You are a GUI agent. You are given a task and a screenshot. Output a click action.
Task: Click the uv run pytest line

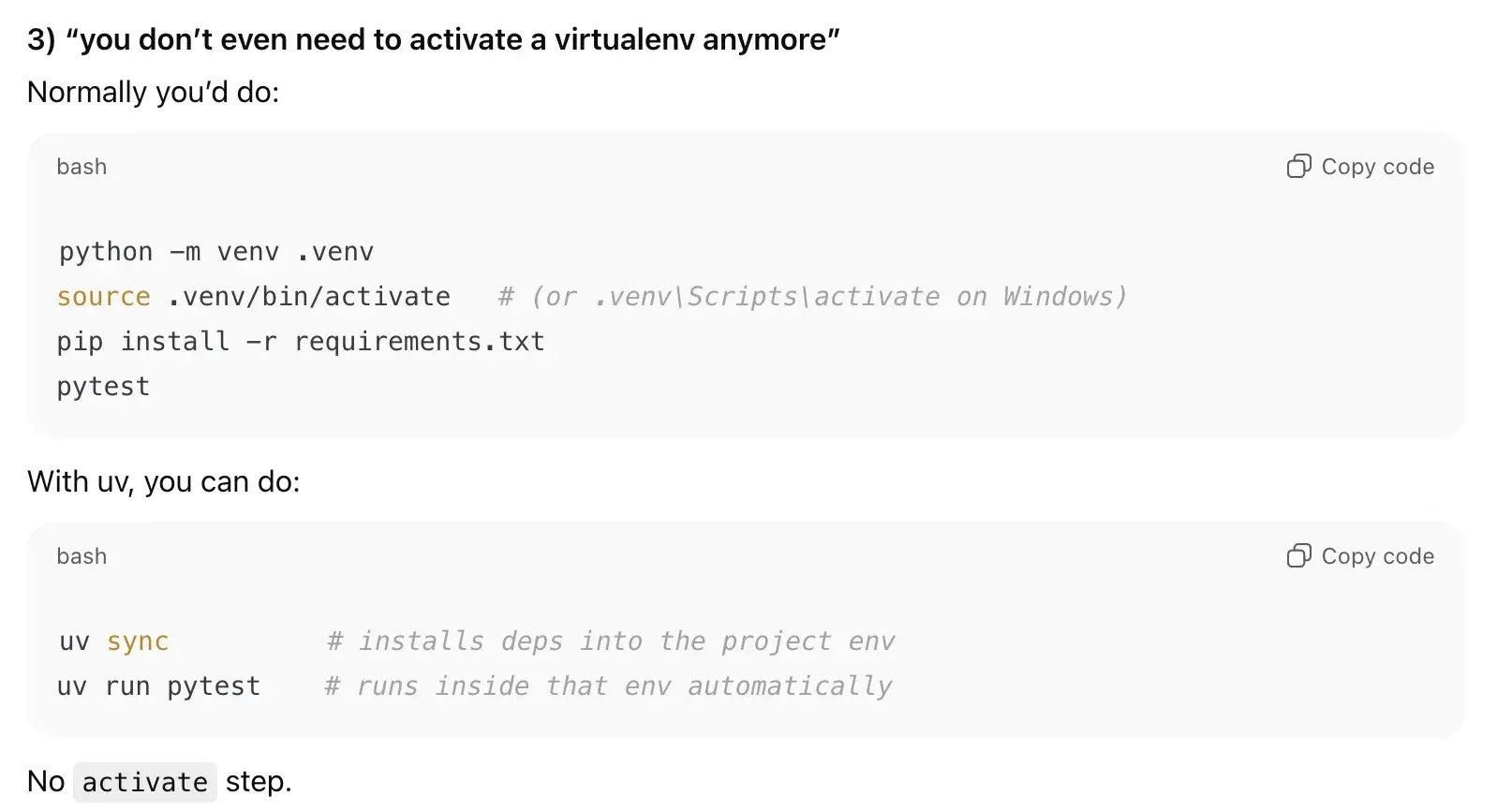coord(159,685)
